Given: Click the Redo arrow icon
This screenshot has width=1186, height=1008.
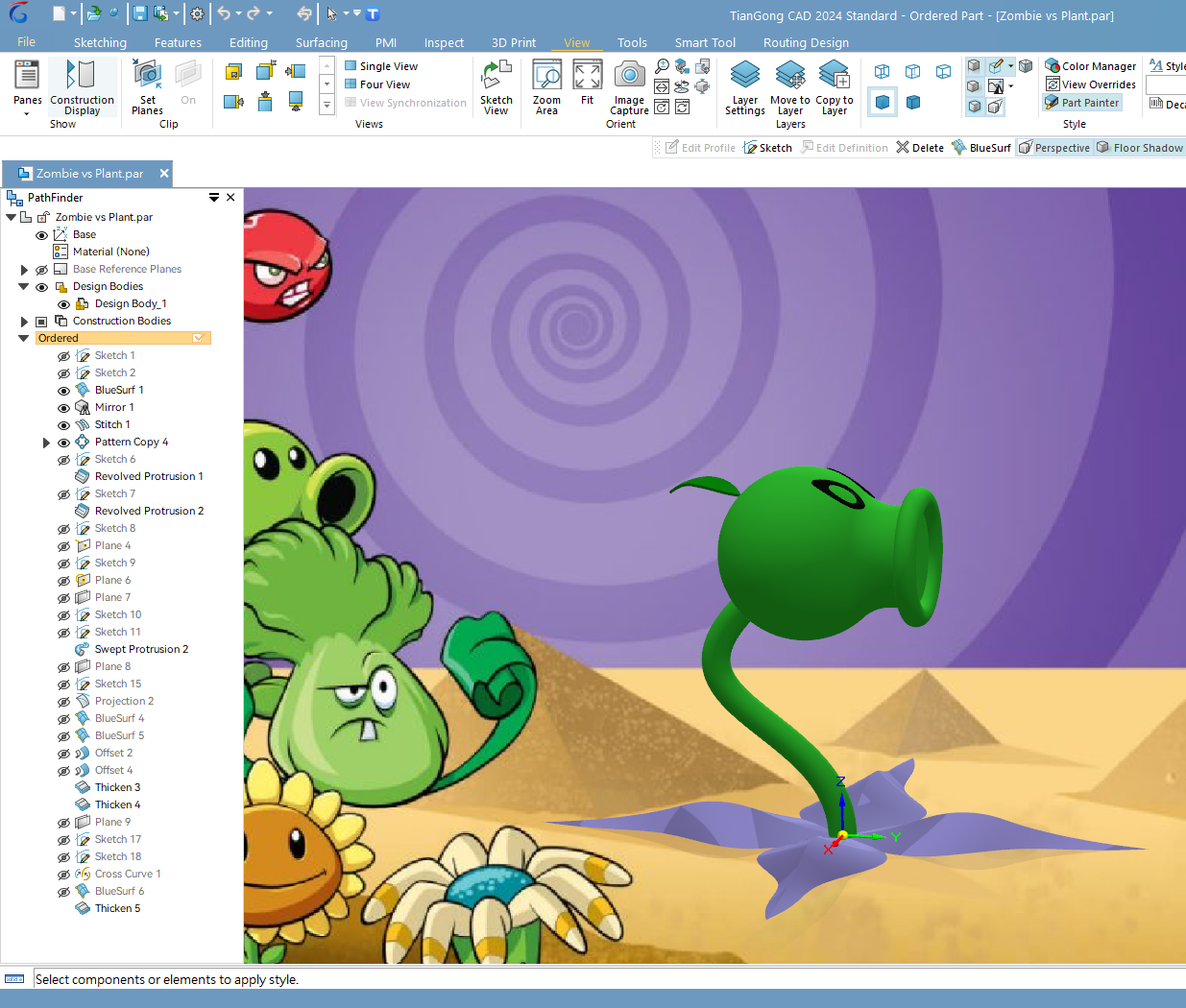Looking at the screenshot, I should tap(254, 13).
